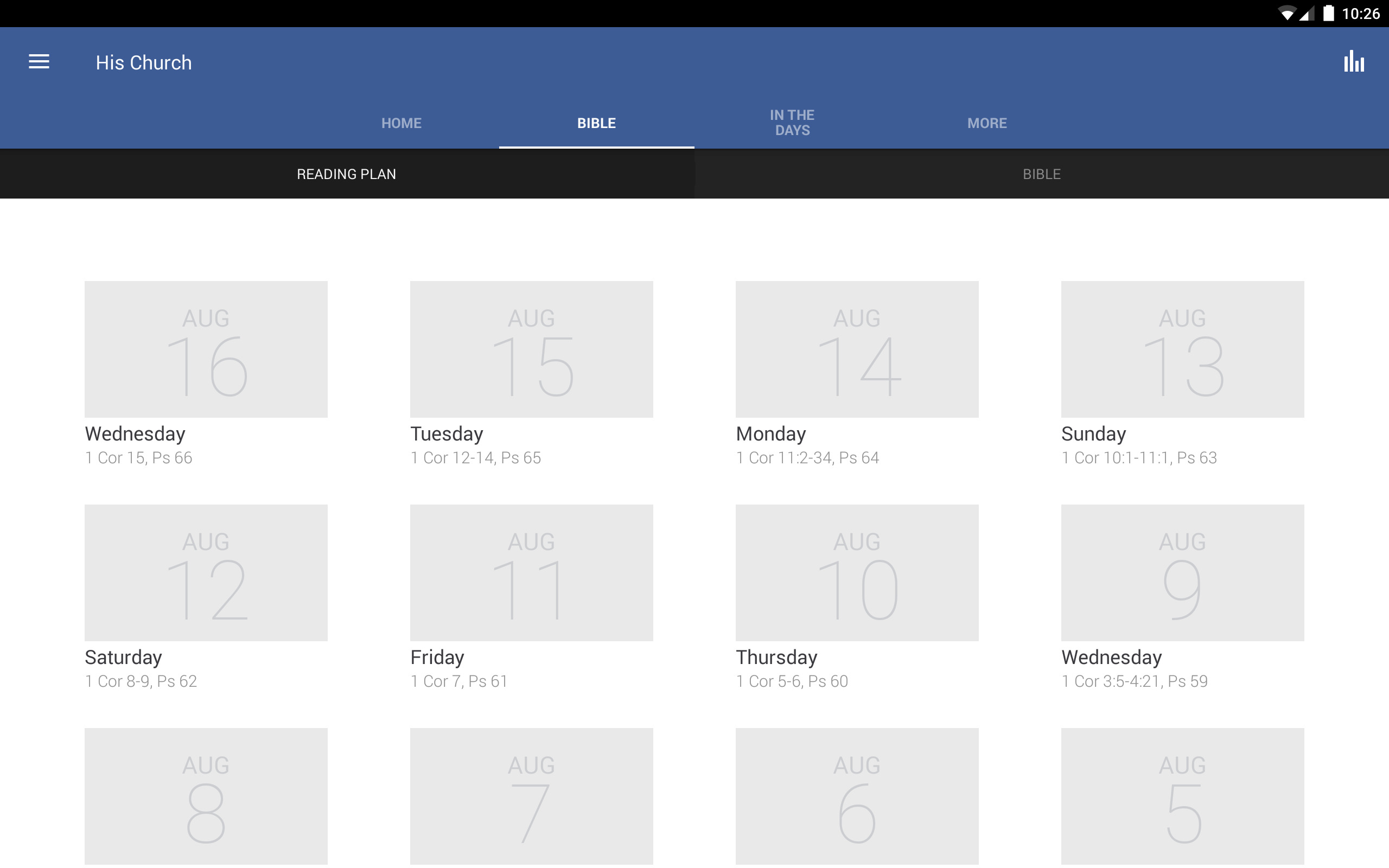The height and width of the screenshot is (868, 1389).
Task: Tap the Wi-Fi status icon
Action: pyautogui.click(x=1287, y=13)
